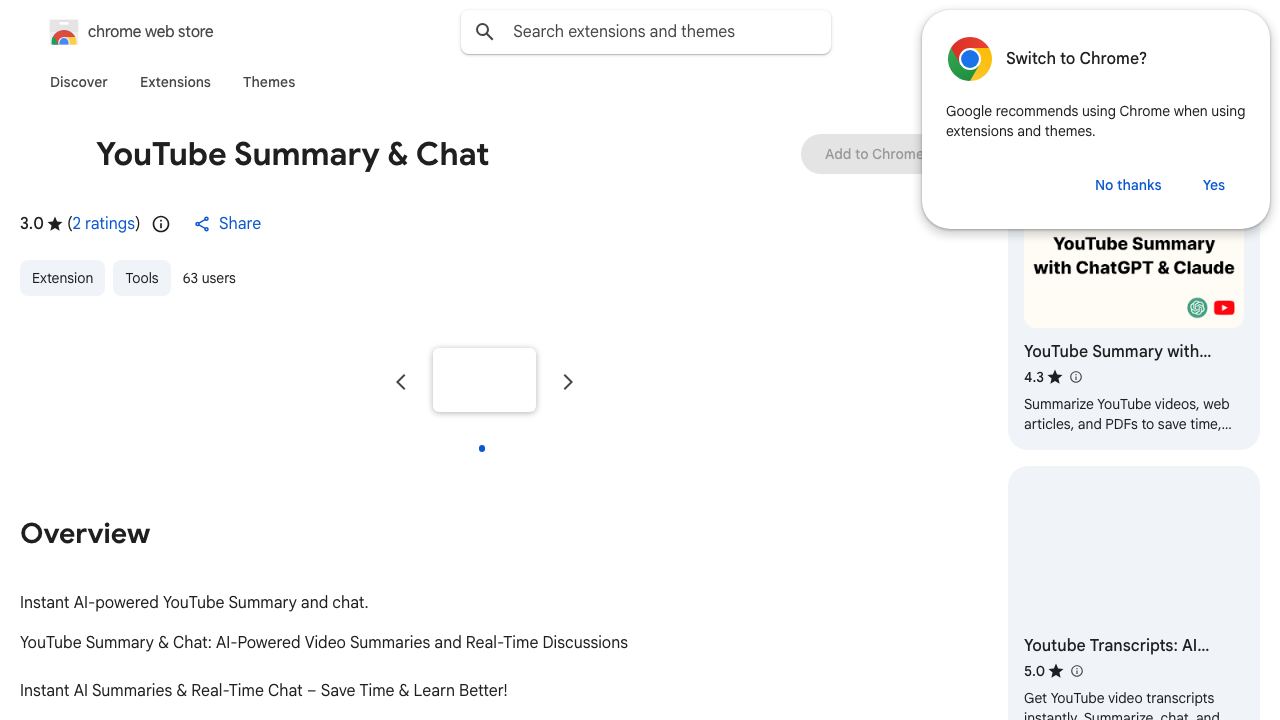Click the ChatGPT icon on the extension card
The height and width of the screenshot is (720, 1280).
[x=1197, y=308]
